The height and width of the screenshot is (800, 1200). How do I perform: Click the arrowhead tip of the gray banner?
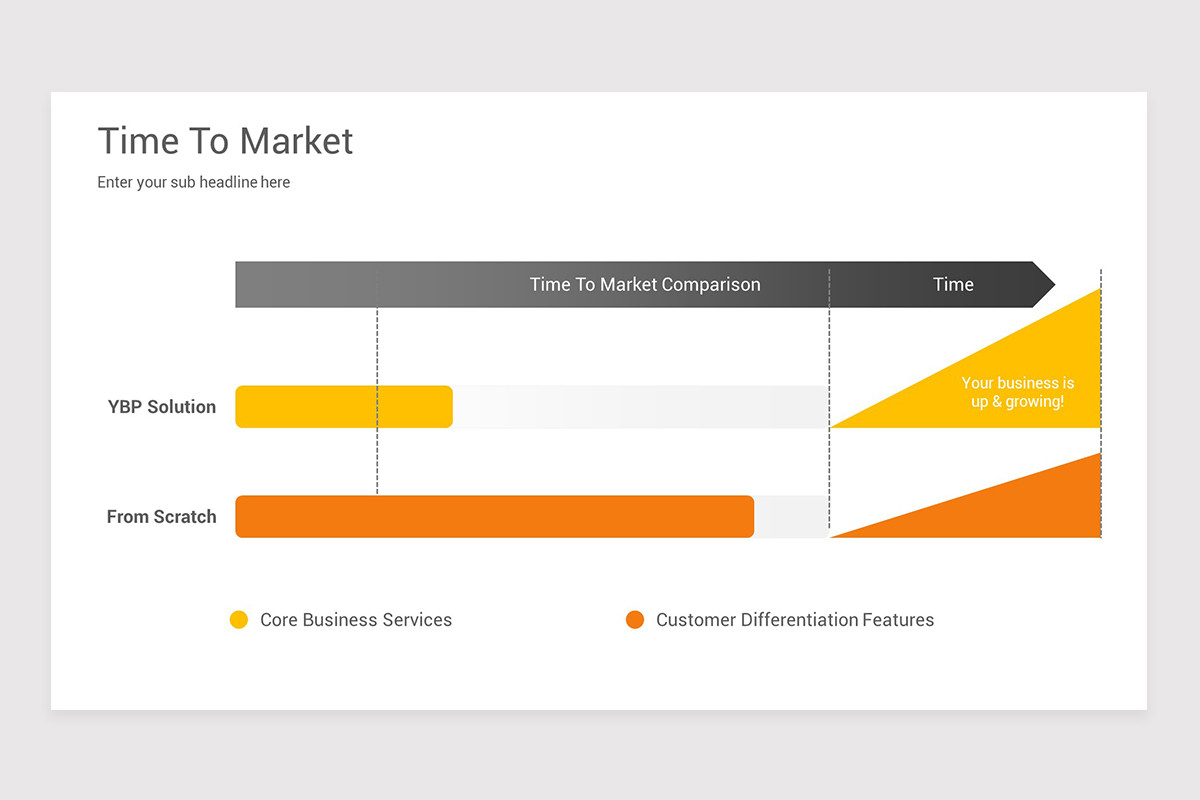1045,284
